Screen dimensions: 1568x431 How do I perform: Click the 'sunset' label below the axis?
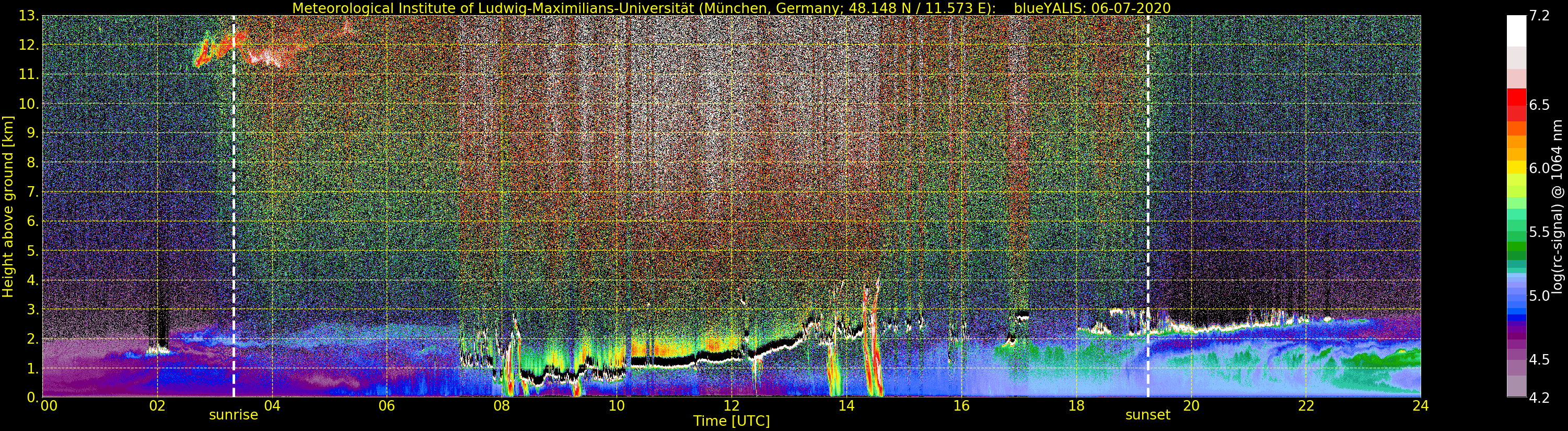(1148, 415)
